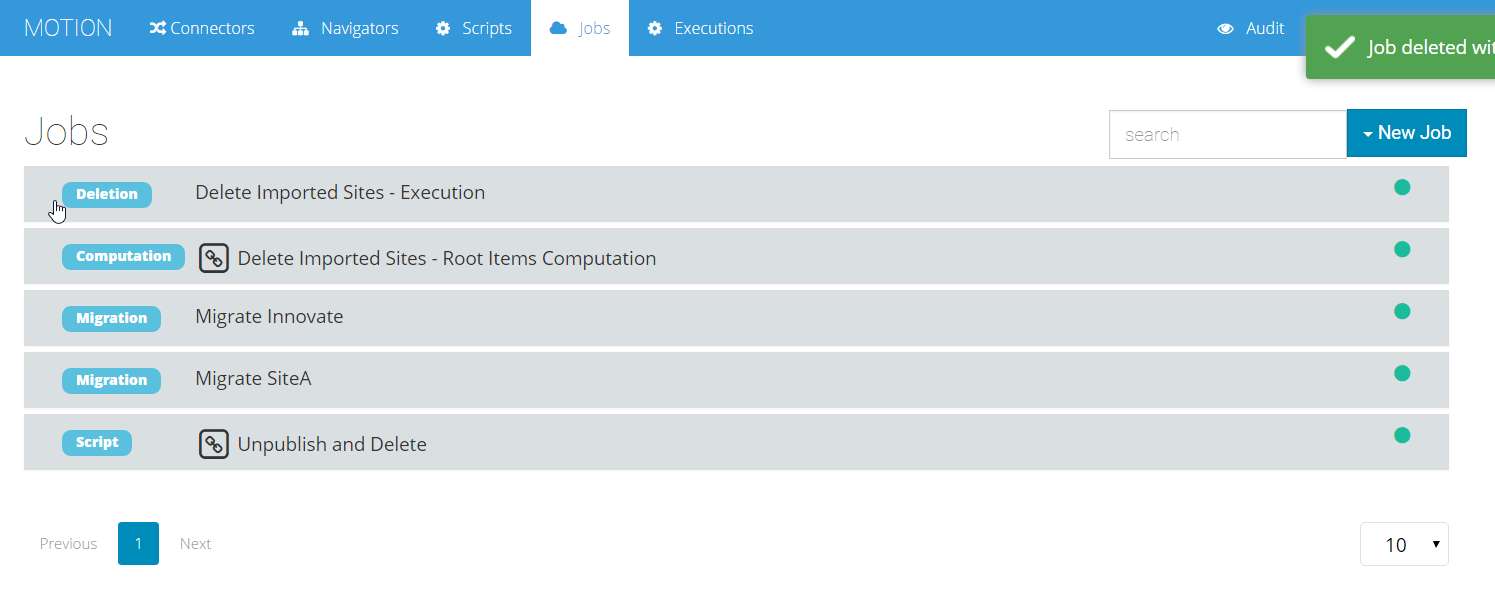Click the MOTION logo text
The height and width of the screenshot is (589, 1495).
click(x=68, y=28)
